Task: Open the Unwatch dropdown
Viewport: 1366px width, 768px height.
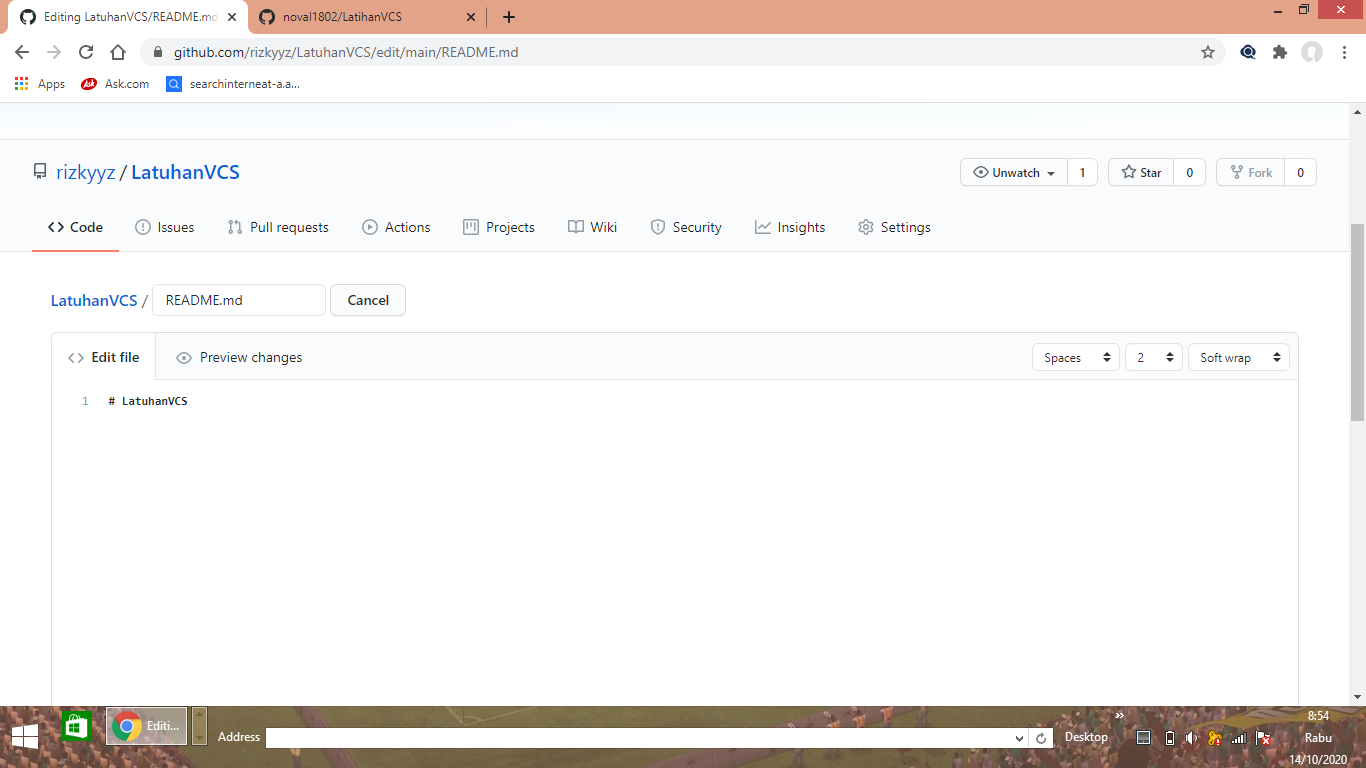Action: [1013, 171]
